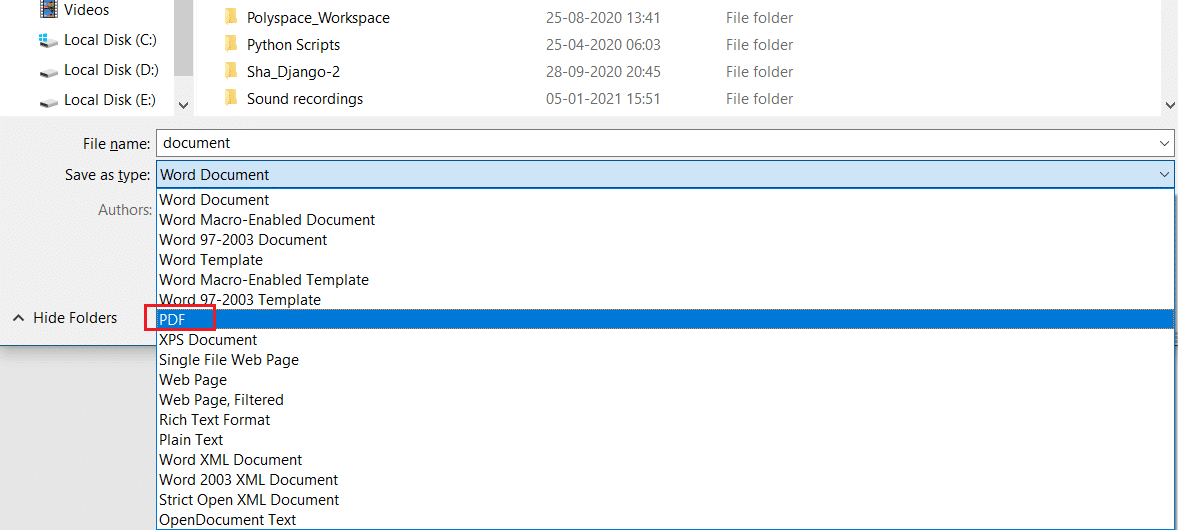Screen dimensions: 1178x531
Task: Click the File name field containing document
Action: (665, 142)
